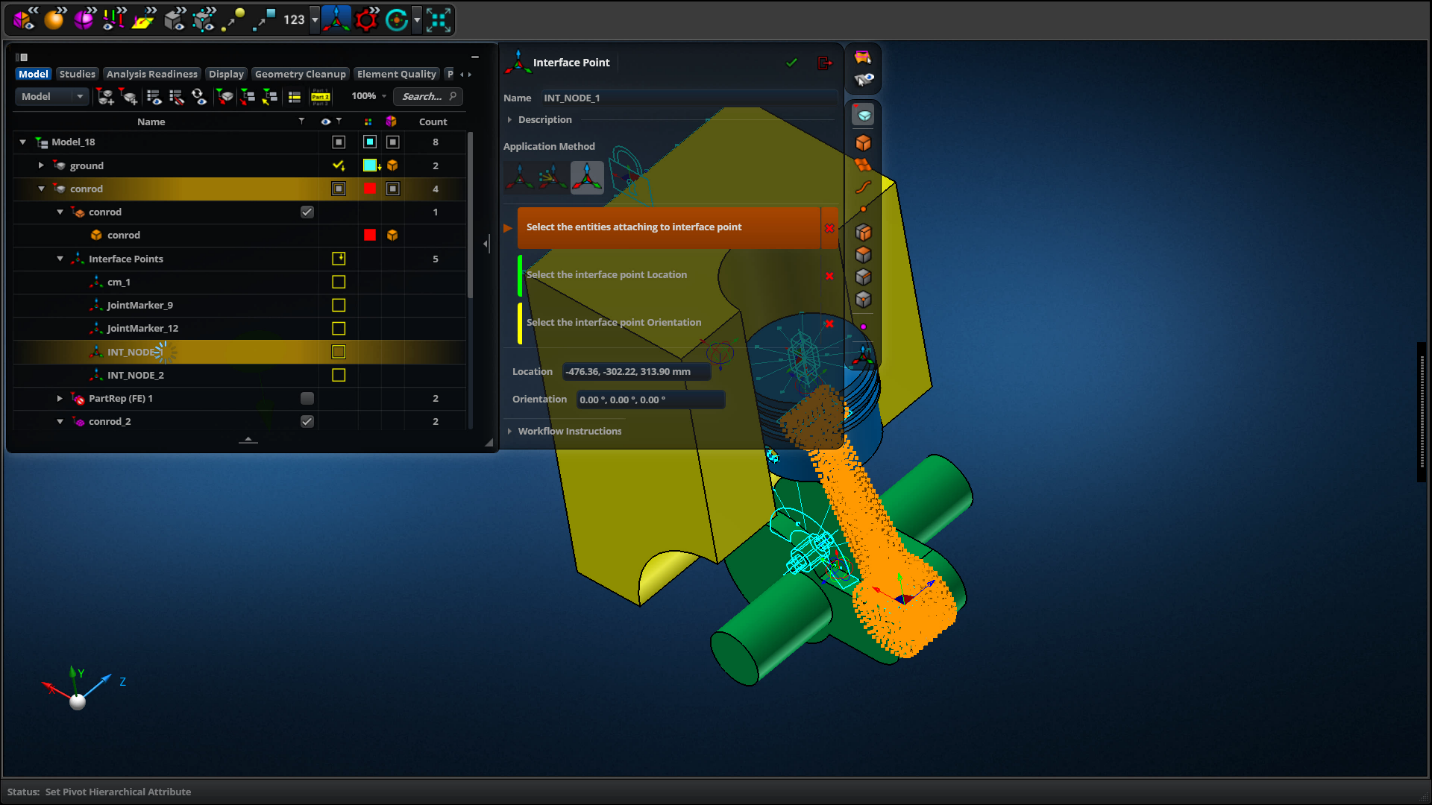Click the green checkmark to confirm Interface Point
This screenshot has width=1432, height=805.
pos(791,62)
